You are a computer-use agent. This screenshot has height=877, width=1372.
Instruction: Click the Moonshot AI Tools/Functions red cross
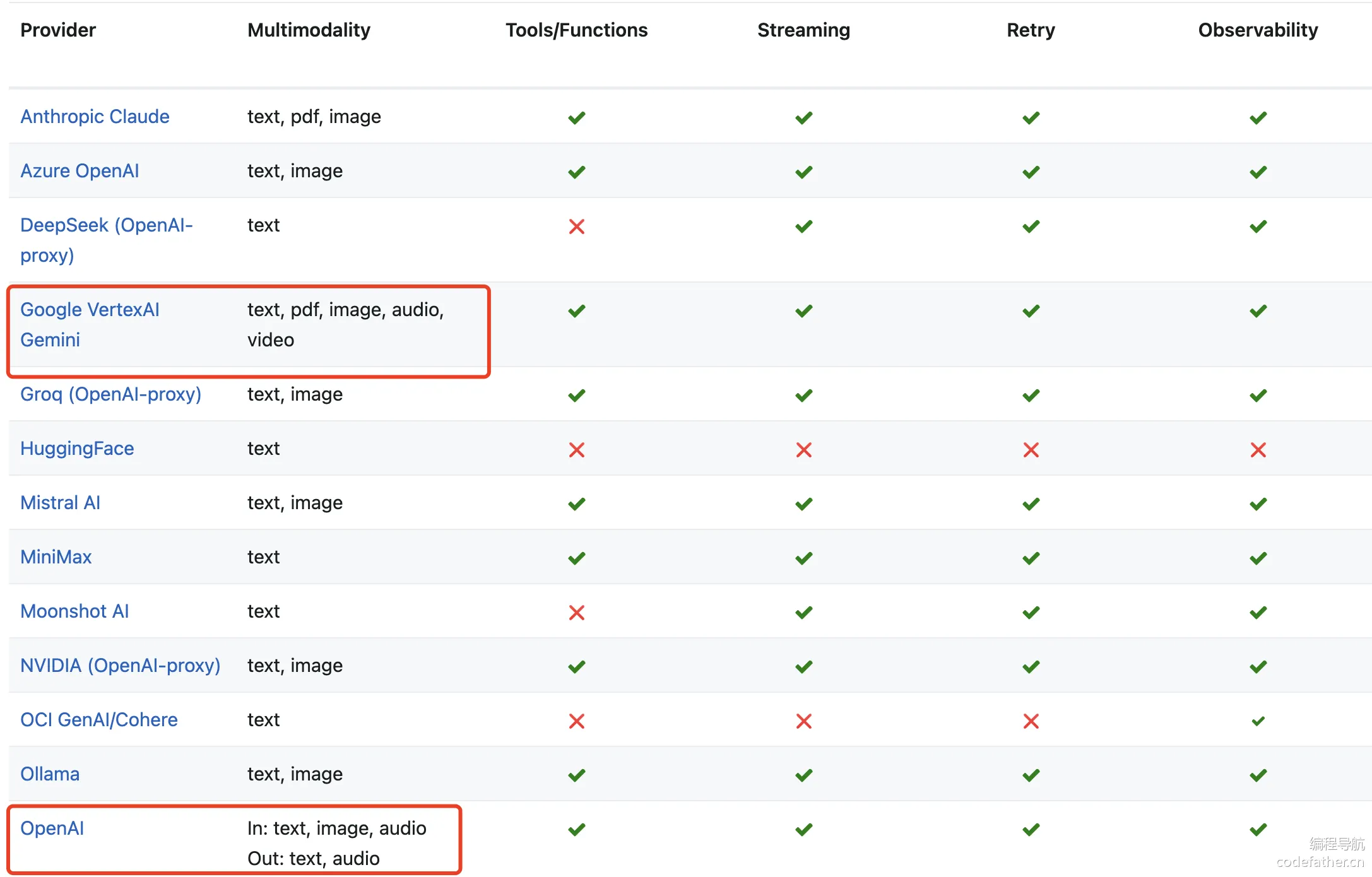pyautogui.click(x=577, y=613)
